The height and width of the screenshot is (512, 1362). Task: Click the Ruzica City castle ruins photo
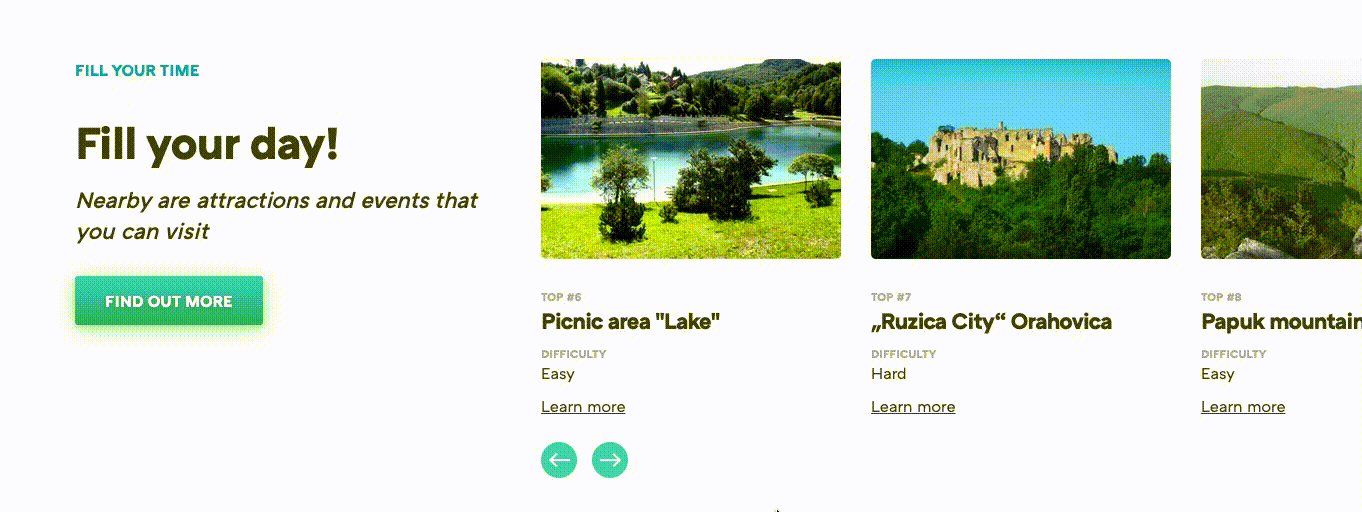click(1021, 159)
